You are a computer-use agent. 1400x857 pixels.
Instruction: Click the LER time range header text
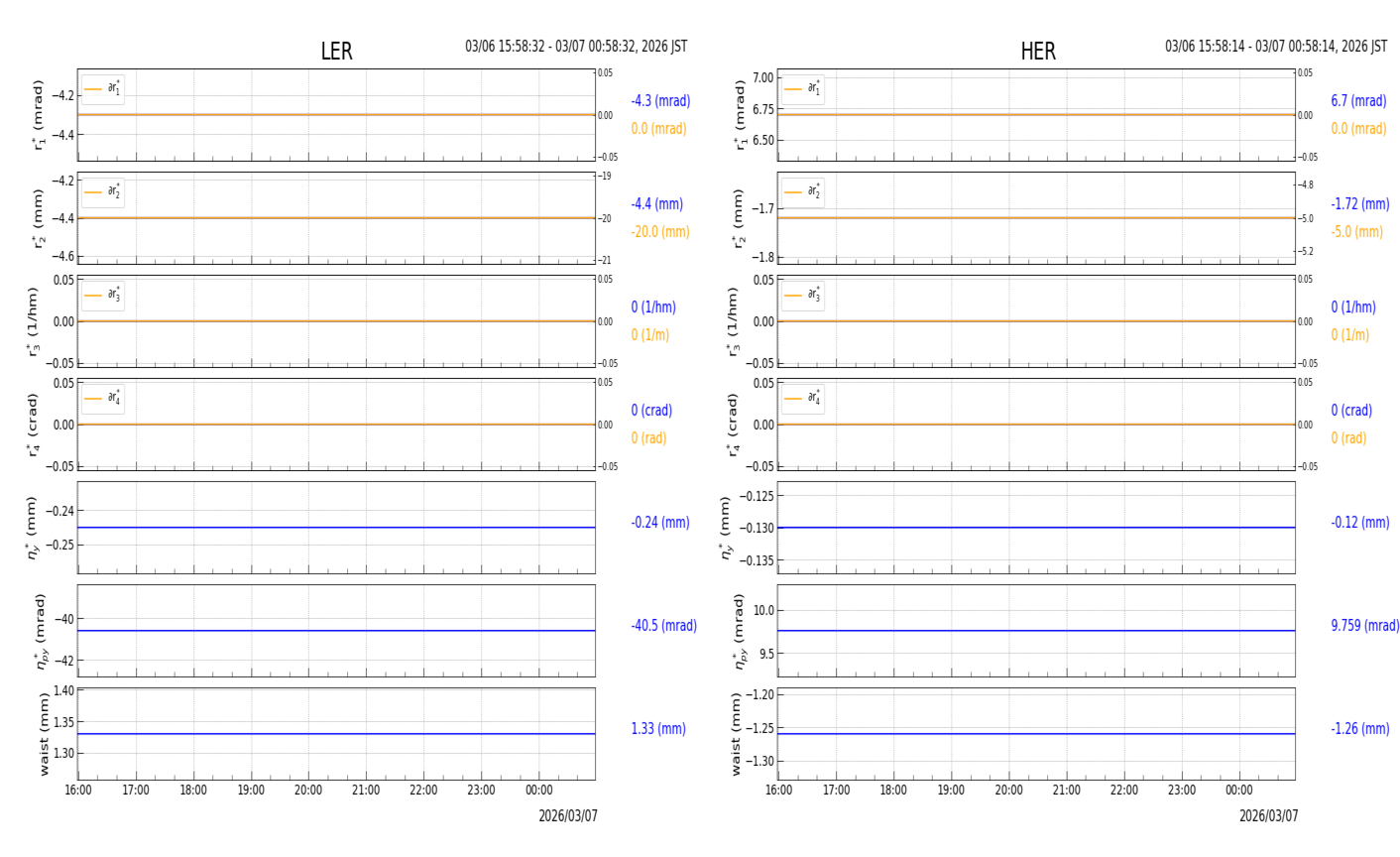point(576,47)
